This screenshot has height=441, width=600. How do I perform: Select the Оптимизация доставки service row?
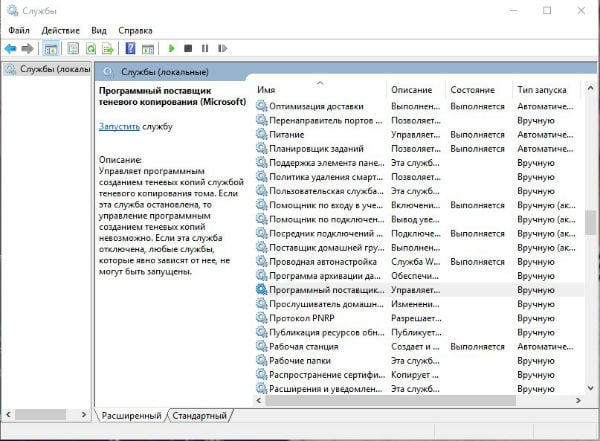[x=419, y=106]
